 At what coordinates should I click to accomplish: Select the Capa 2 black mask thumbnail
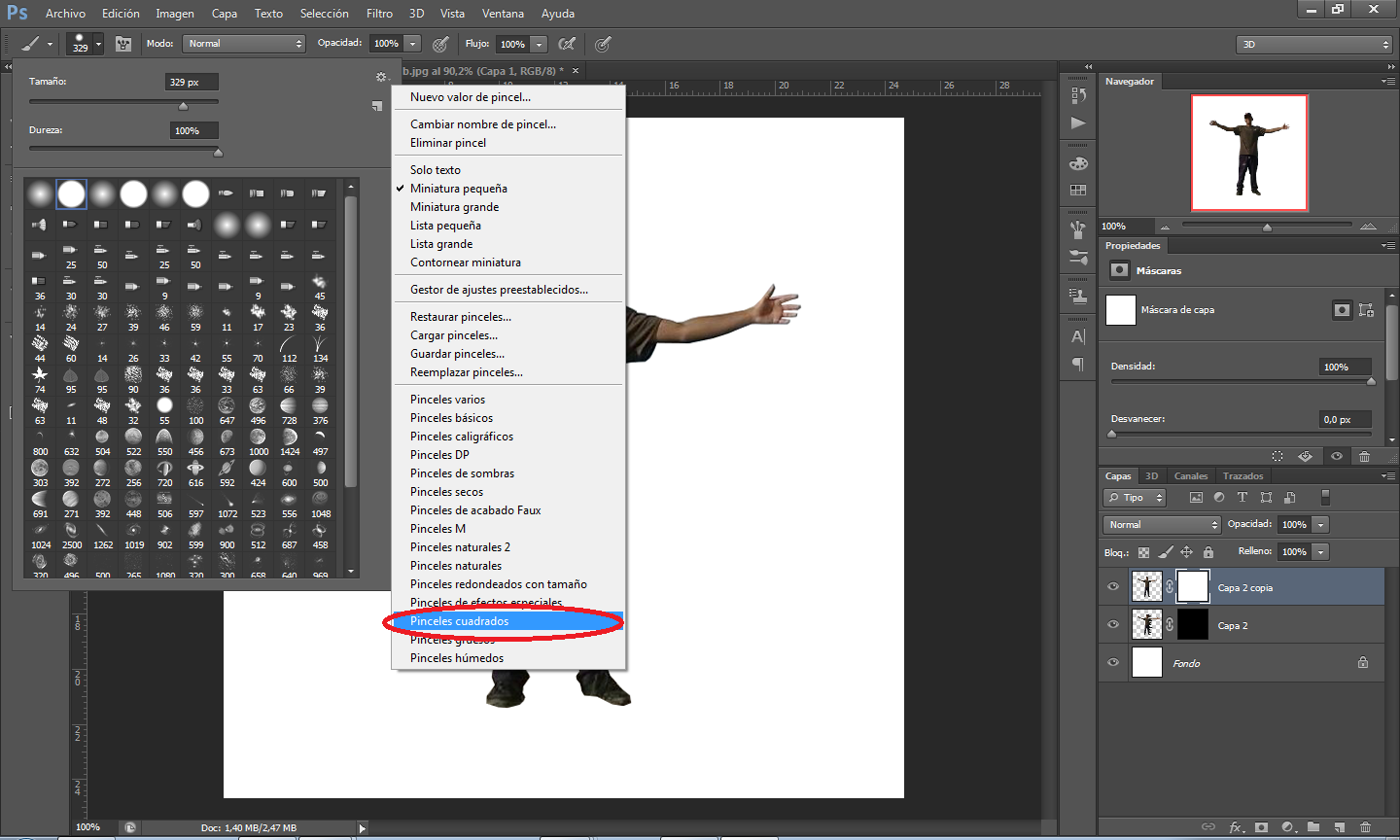(1193, 624)
